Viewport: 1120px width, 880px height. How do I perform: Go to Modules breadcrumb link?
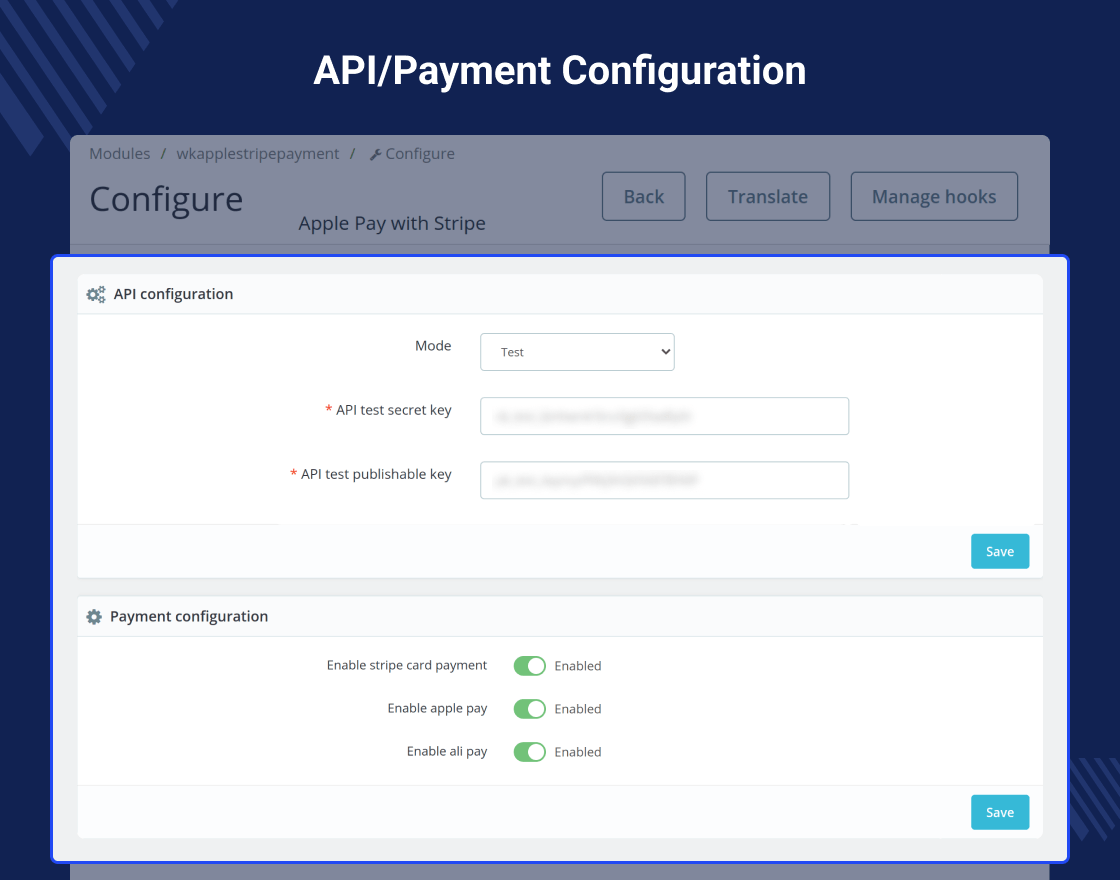[x=119, y=154]
